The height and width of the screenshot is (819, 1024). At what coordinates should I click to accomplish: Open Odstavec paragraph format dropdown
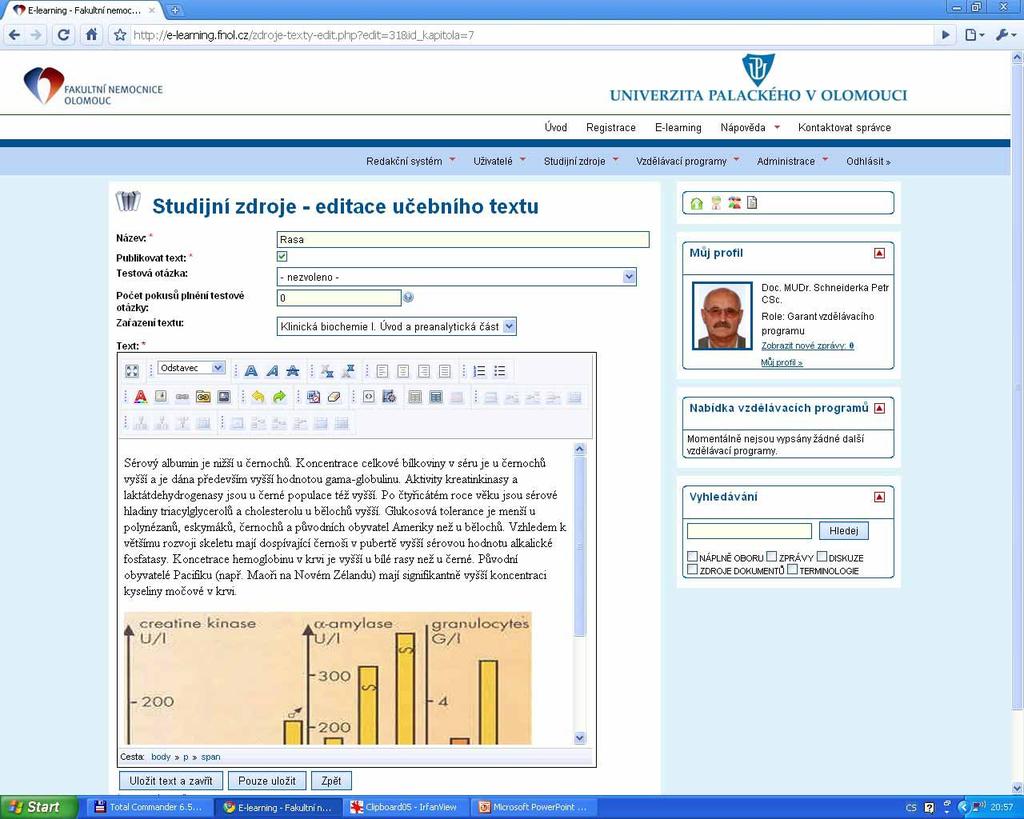tap(192, 368)
